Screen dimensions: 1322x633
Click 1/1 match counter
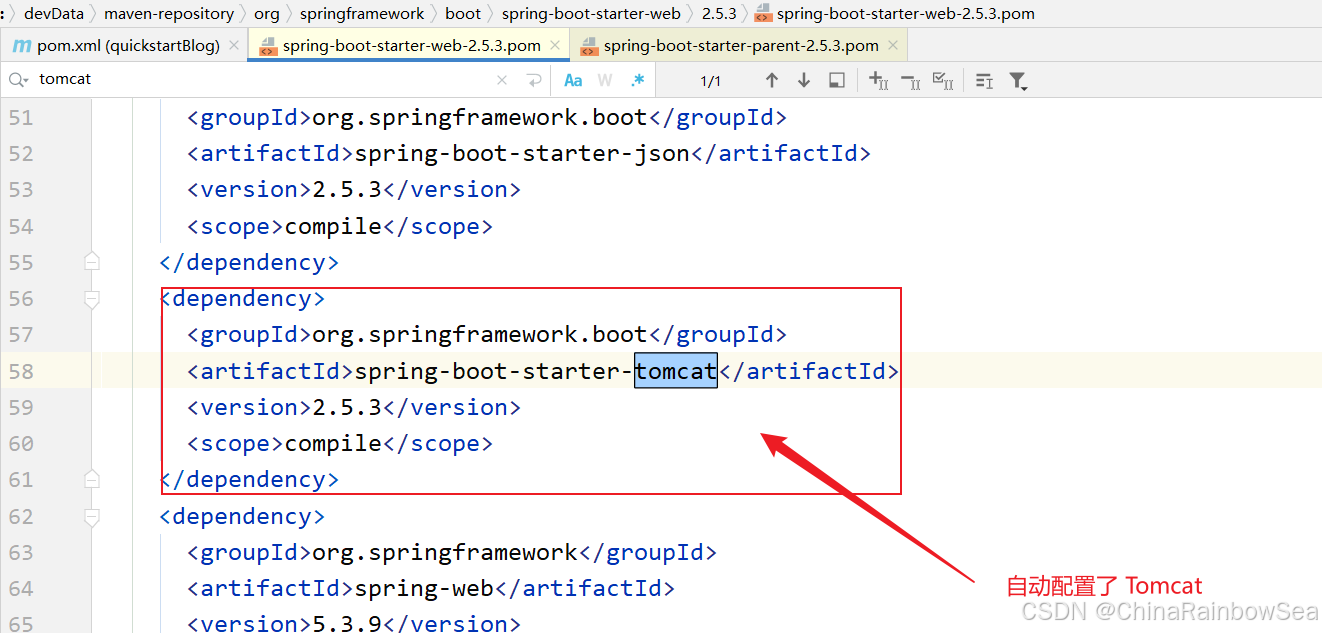[x=711, y=80]
